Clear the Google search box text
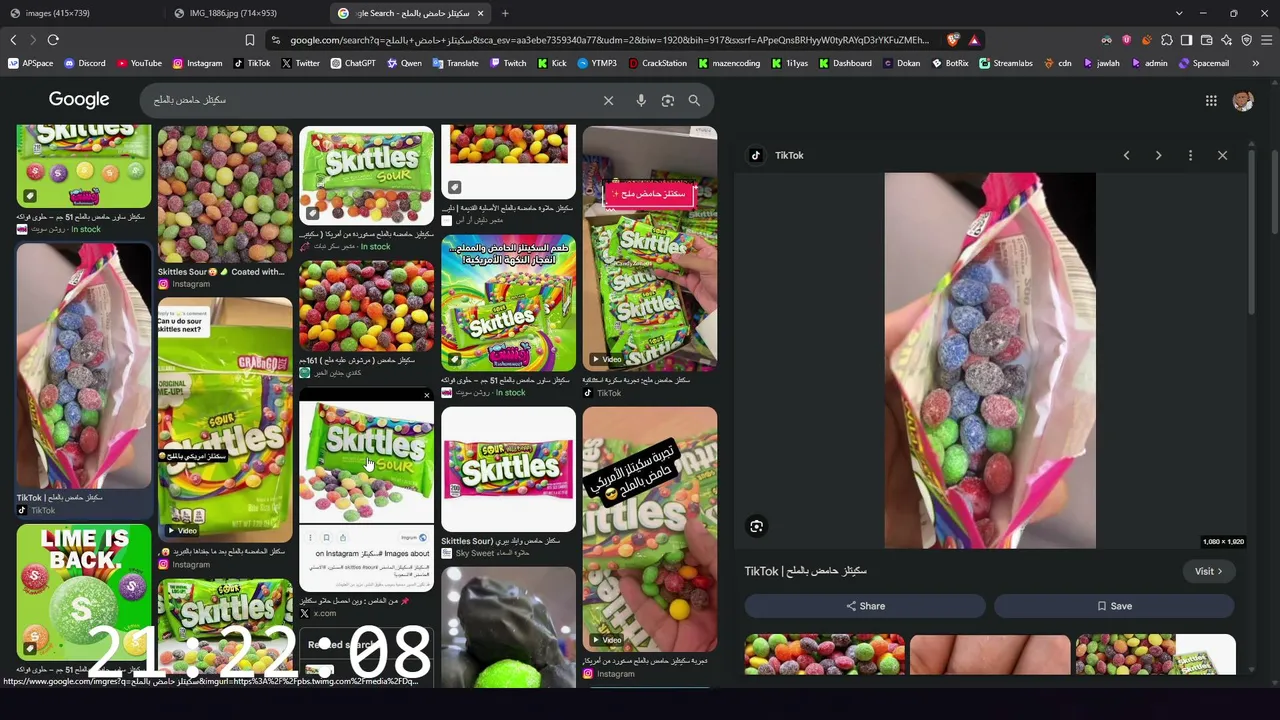Image resolution: width=1280 pixels, height=720 pixels. [608, 100]
